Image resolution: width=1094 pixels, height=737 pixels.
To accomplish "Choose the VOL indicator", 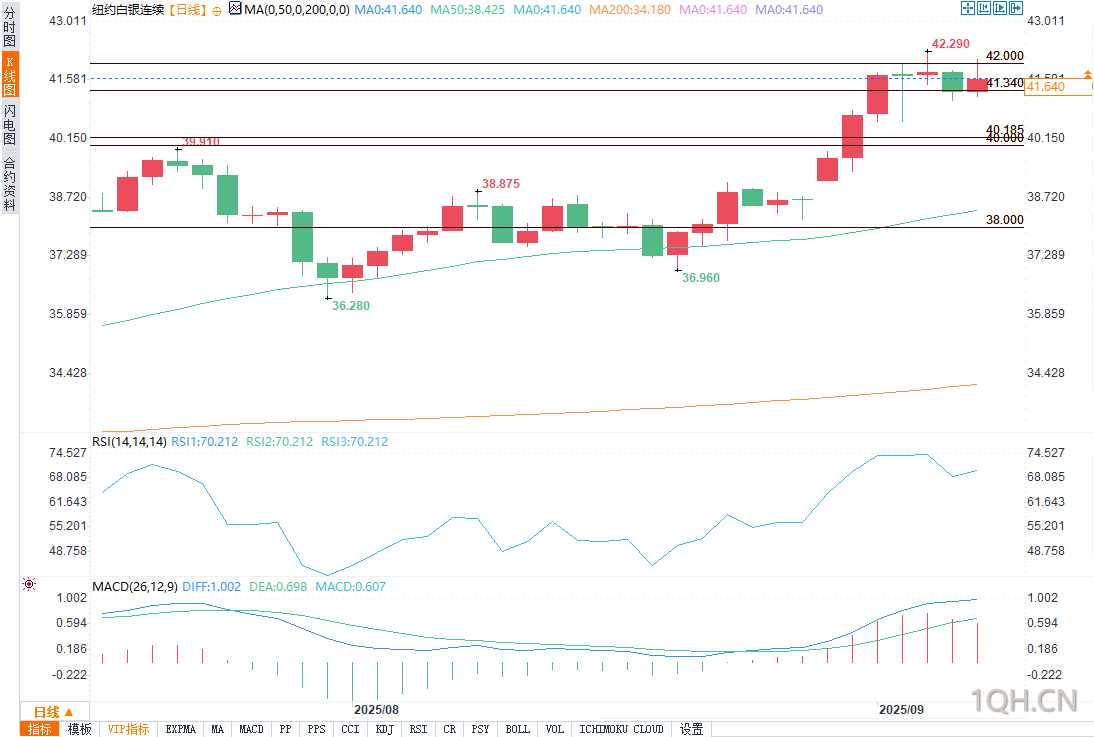I will [555, 729].
